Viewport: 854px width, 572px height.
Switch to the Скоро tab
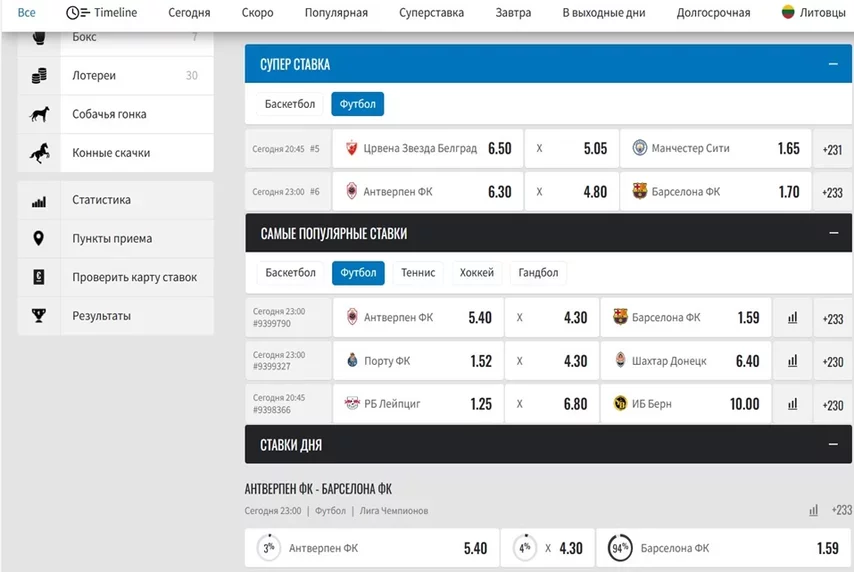(258, 13)
